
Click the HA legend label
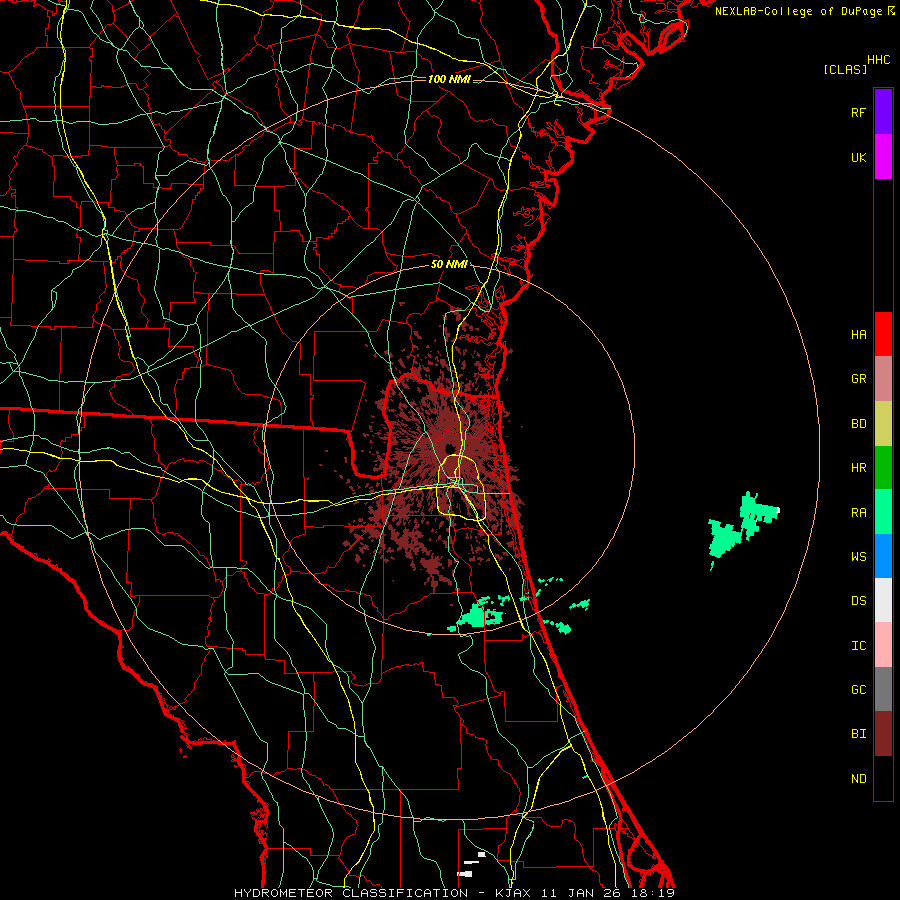tap(858, 334)
